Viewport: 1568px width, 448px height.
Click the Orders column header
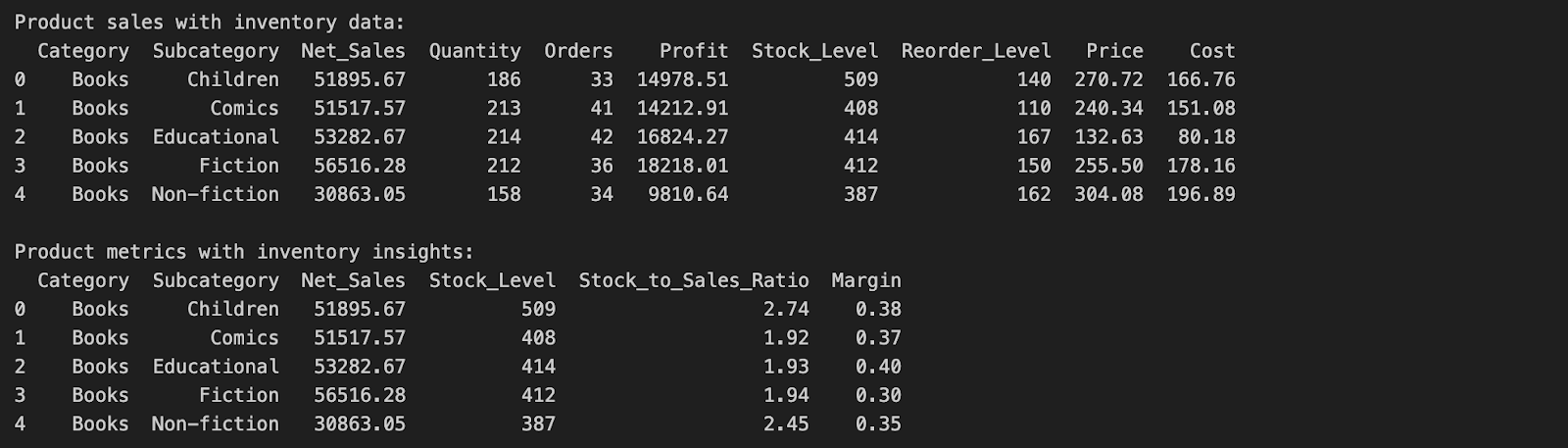click(578, 51)
